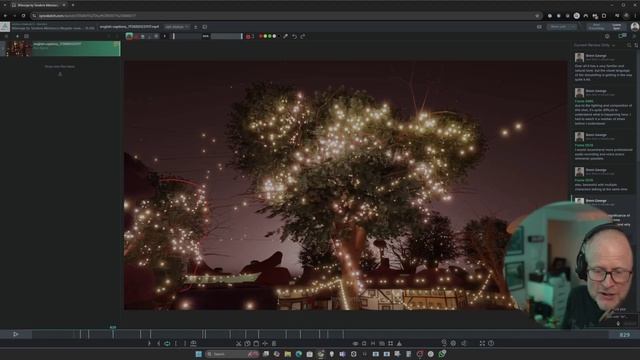Open the Add Media dropdown
Viewport: 640px width, 360px height.
coord(177,27)
